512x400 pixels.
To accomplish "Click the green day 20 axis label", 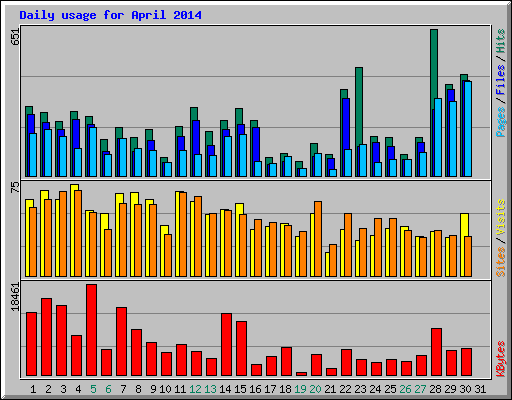I will pyautogui.click(x=315, y=389).
